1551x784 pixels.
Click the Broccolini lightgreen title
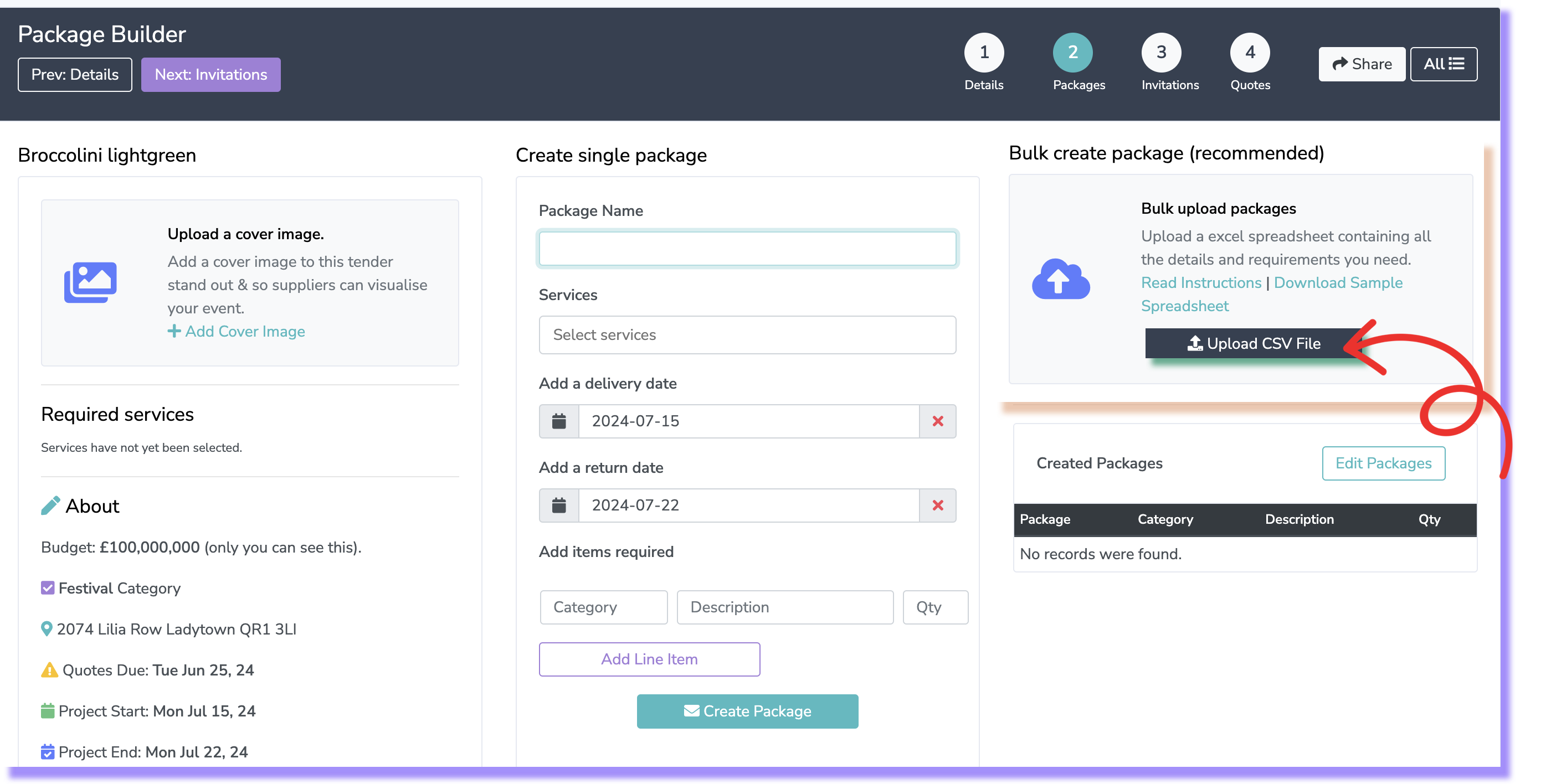[x=106, y=155]
